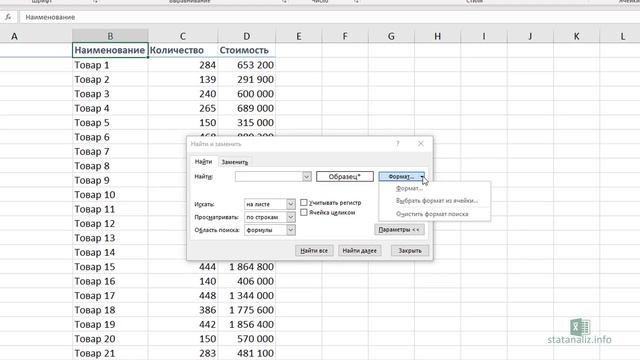This screenshot has width=640, height=360.
Task: Open the Искать 'на листе' dropdown
Action: [x=291, y=204]
